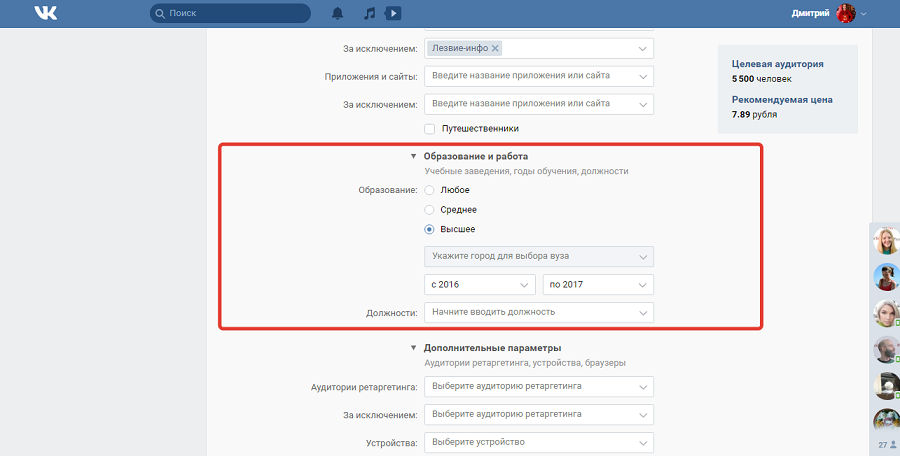
Task: Open the music note icon
Action: (x=370, y=13)
